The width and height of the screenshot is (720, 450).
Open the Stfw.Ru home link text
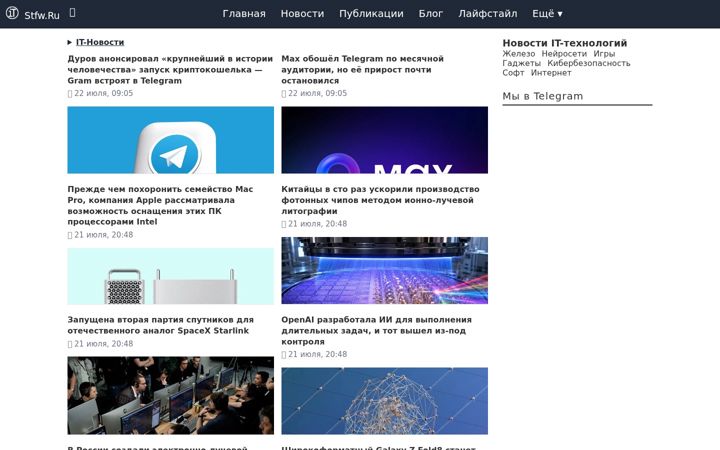[42, 15]
